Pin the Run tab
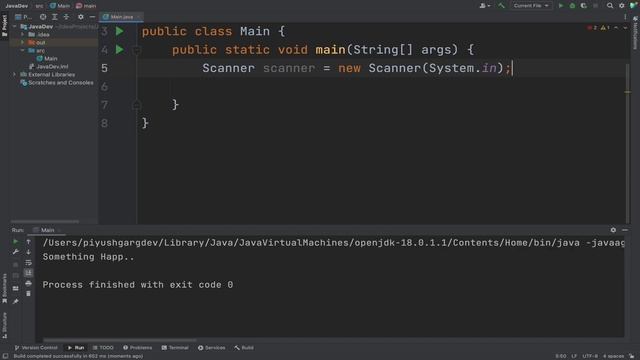 16,302
